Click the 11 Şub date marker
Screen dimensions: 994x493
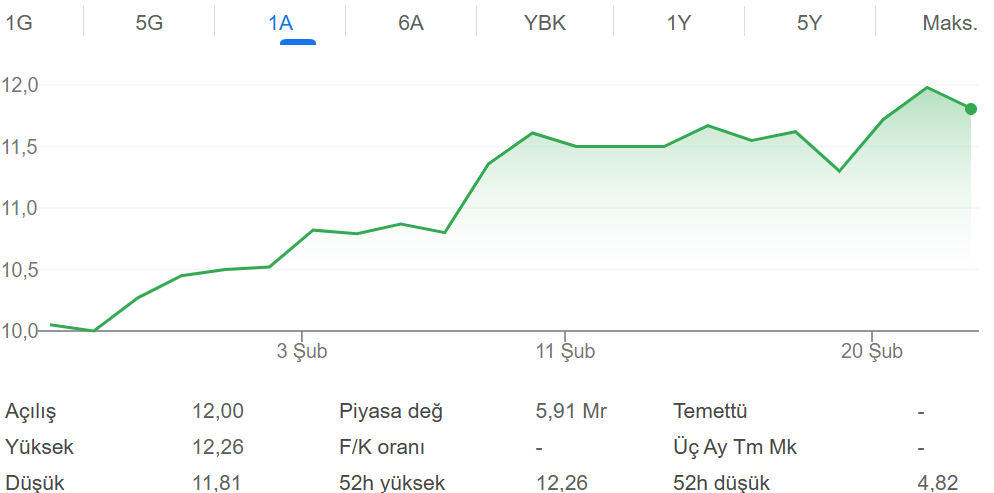click(x=565, y=351)
